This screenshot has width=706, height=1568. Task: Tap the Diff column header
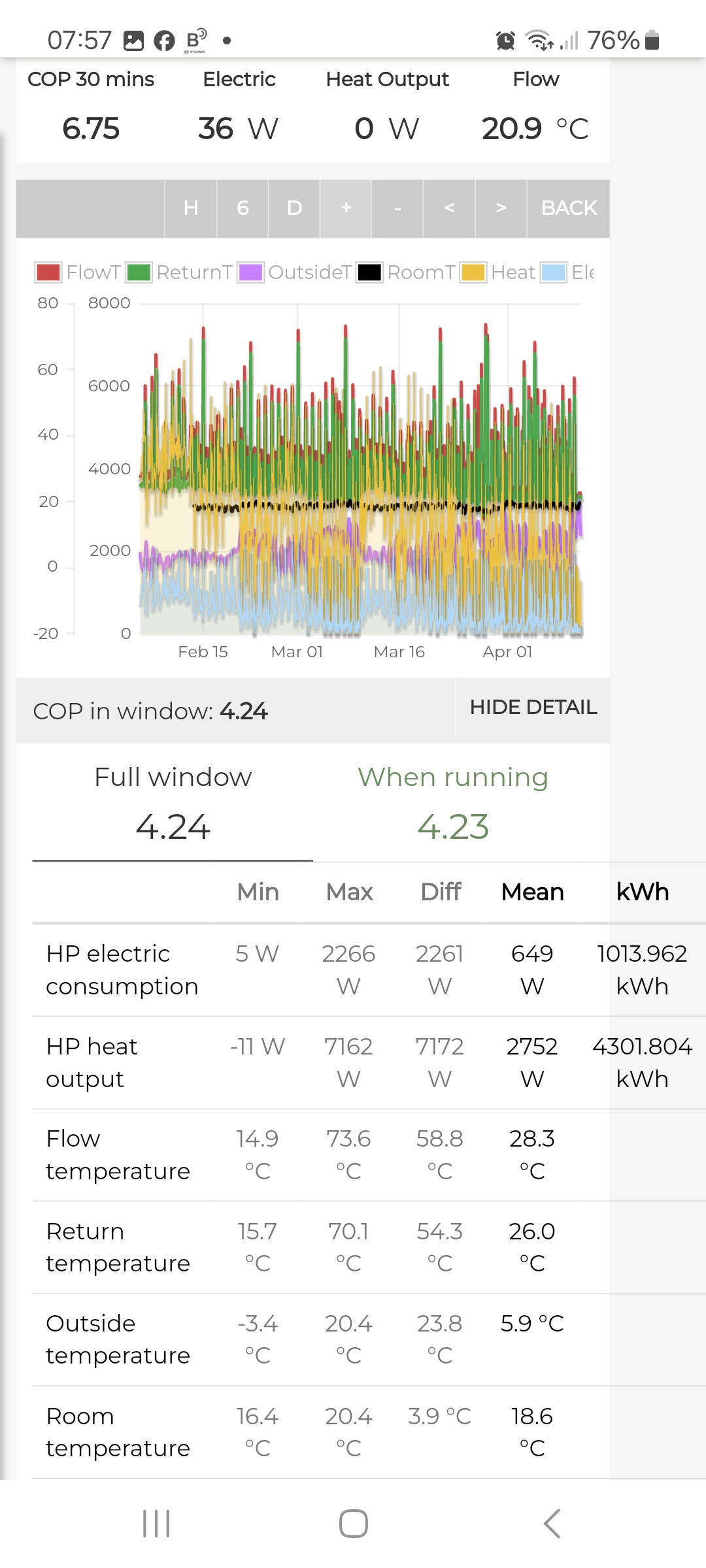point(441,892)
